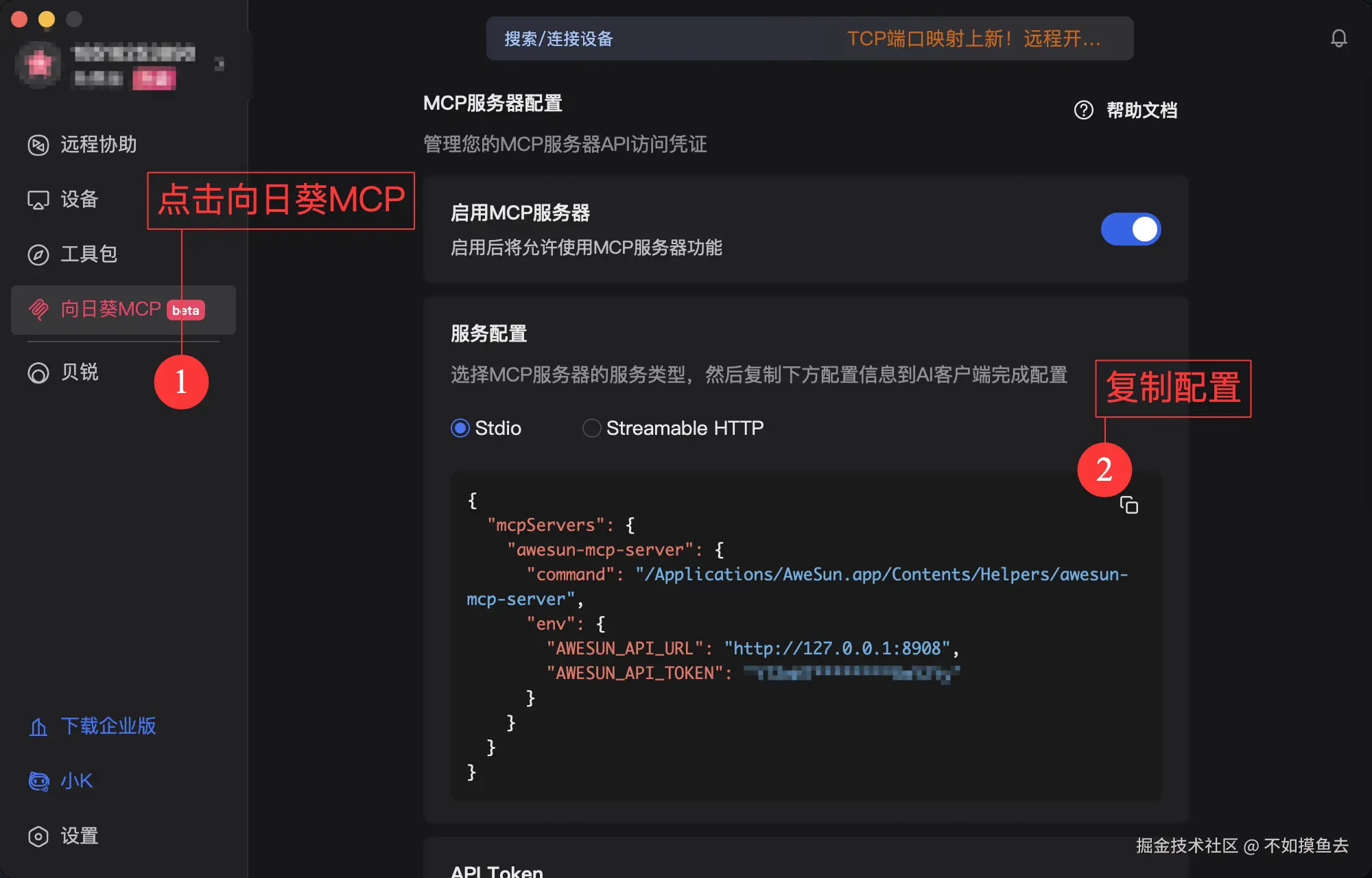Screen dimensions: 1372x878
Task: Click the 设备 devices monitor icon
Action: (x=38, y=200)
